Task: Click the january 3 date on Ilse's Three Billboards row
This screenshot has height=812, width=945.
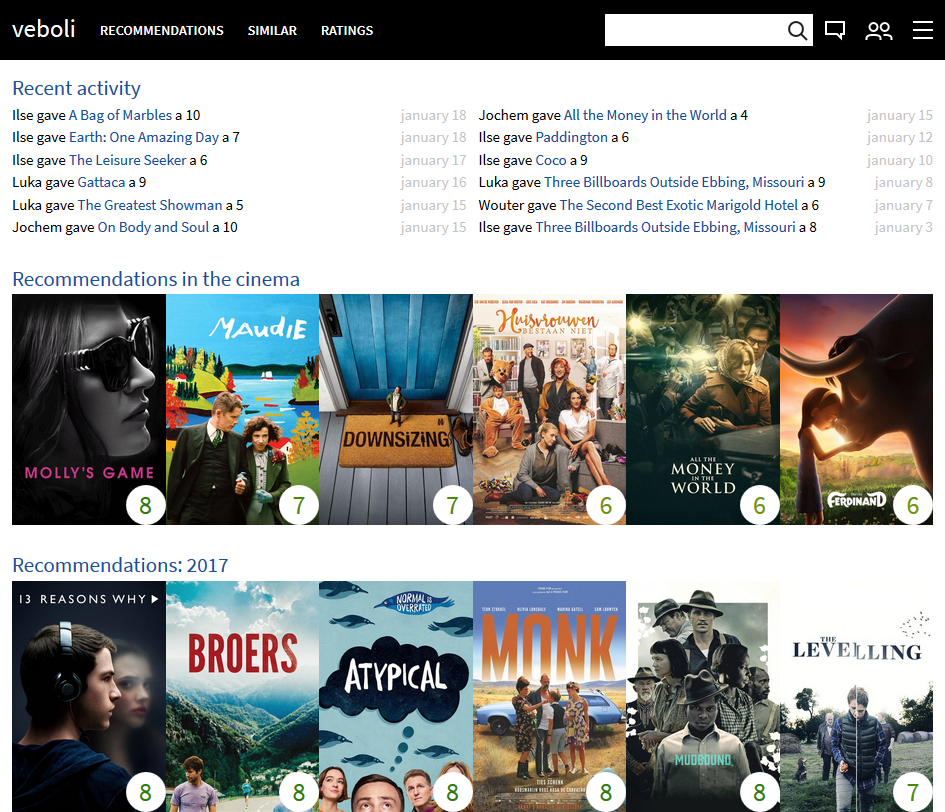Action: (903, 228)
